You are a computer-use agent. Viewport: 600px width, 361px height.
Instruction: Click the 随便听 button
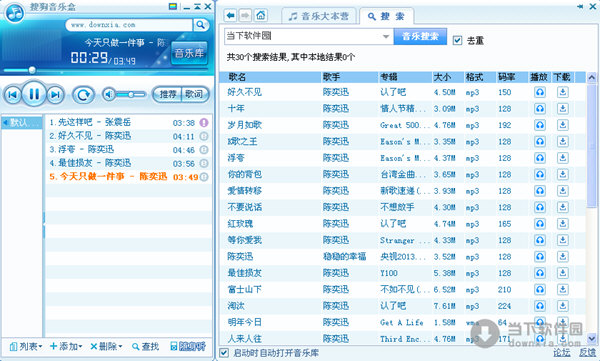tap(188, 346)
